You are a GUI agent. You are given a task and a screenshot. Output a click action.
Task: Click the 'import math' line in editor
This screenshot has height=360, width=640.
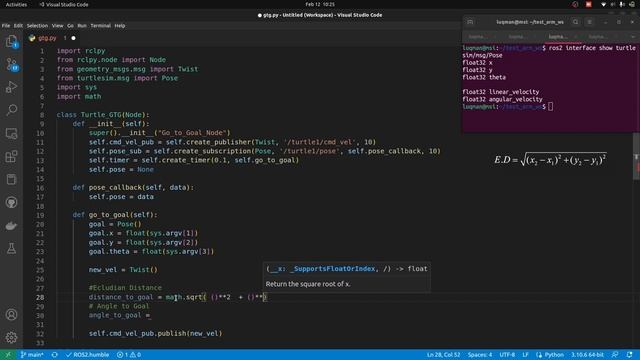pos(79,97)
